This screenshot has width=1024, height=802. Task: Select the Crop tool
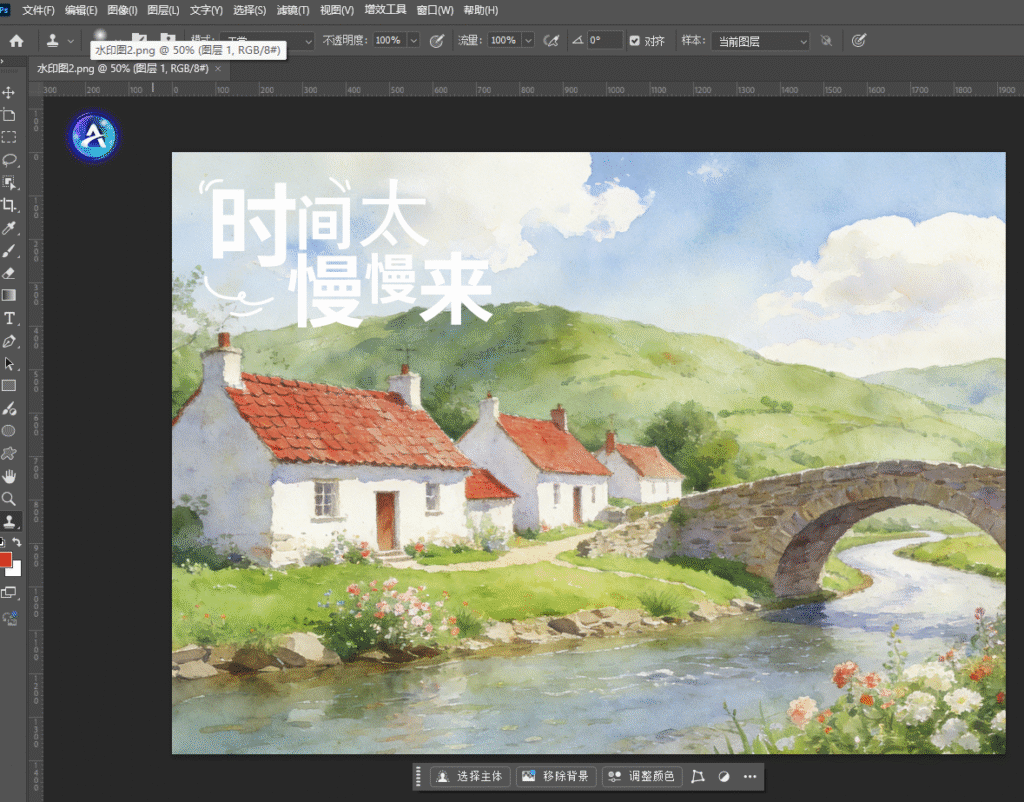[8, 206]
